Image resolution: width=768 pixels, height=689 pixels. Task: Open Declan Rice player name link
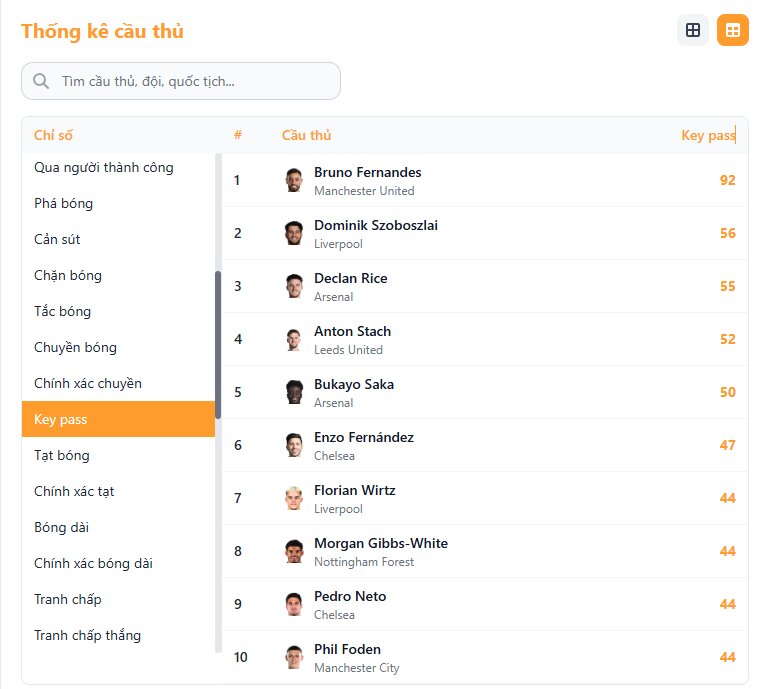pos(350,278)
